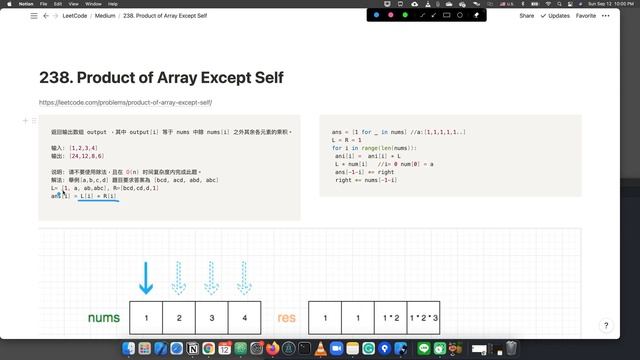Open the Medium breadcrumb
The width and height of the screenshot is (640, 360).
105,16
